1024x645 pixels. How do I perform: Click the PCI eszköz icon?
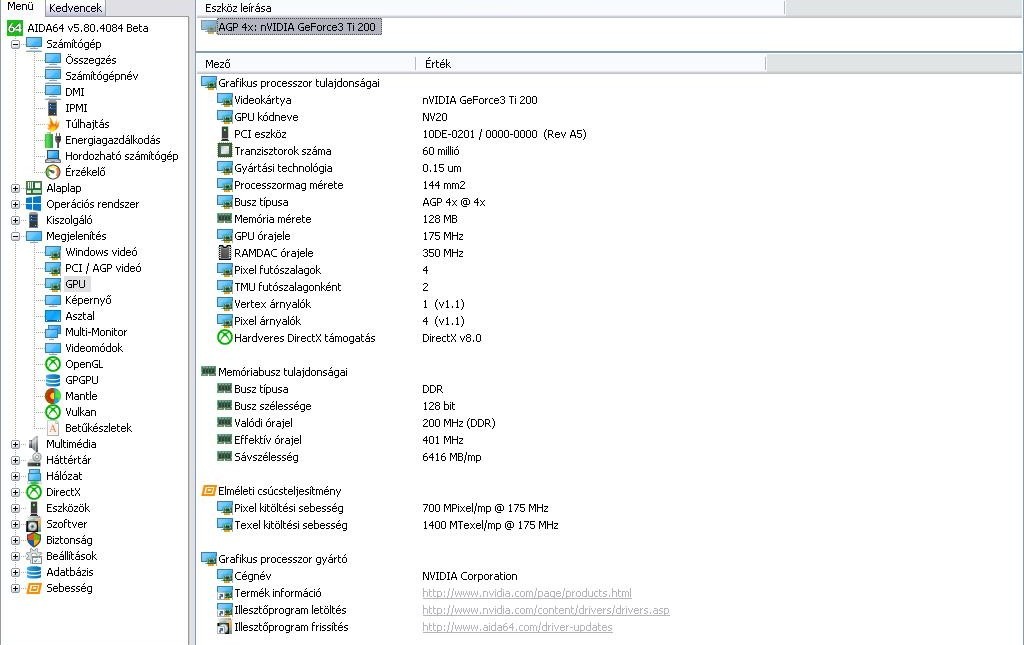[x=225, y=134]
